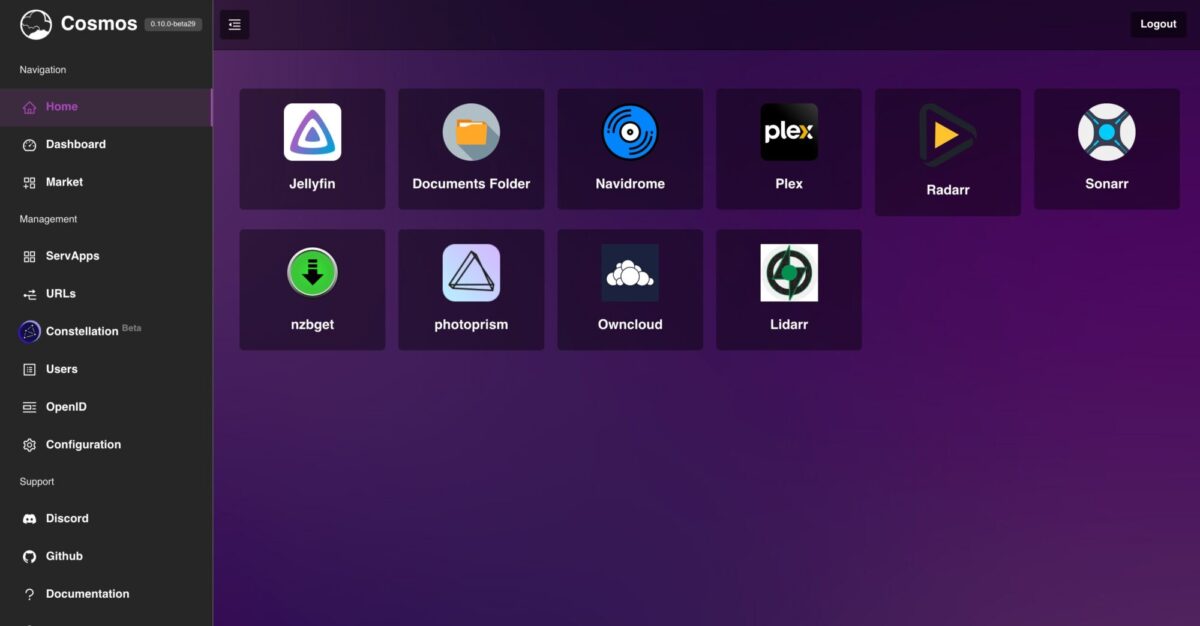Viewport: 1200px width, 626px height.
Task: Click the Documents Folder icon
Action: 471,132
